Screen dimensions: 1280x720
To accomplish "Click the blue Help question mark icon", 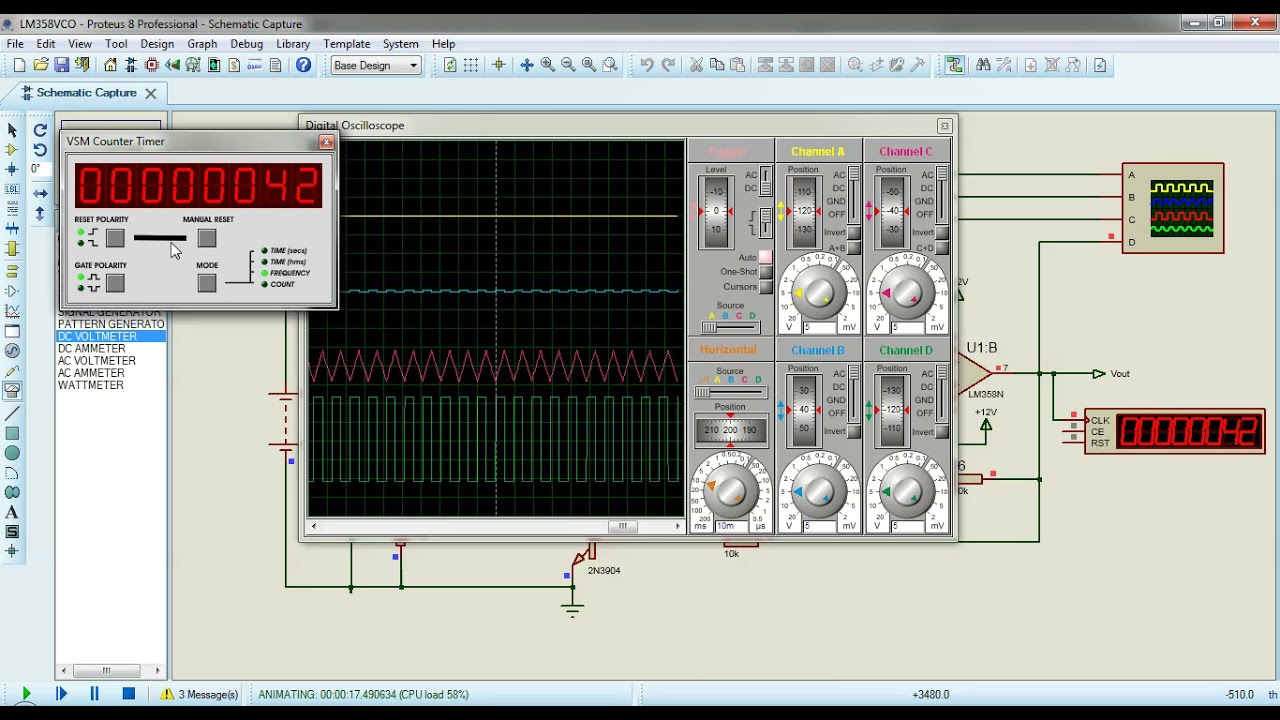I will [303, 65].
